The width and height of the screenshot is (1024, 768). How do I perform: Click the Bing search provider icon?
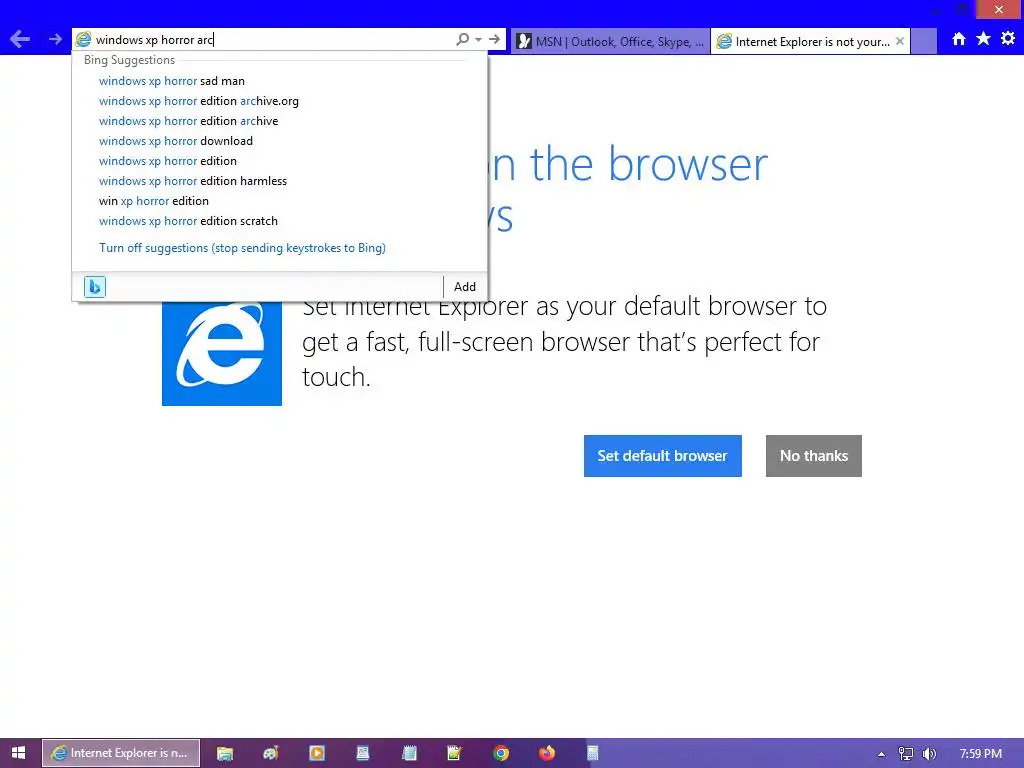(95, 287)
